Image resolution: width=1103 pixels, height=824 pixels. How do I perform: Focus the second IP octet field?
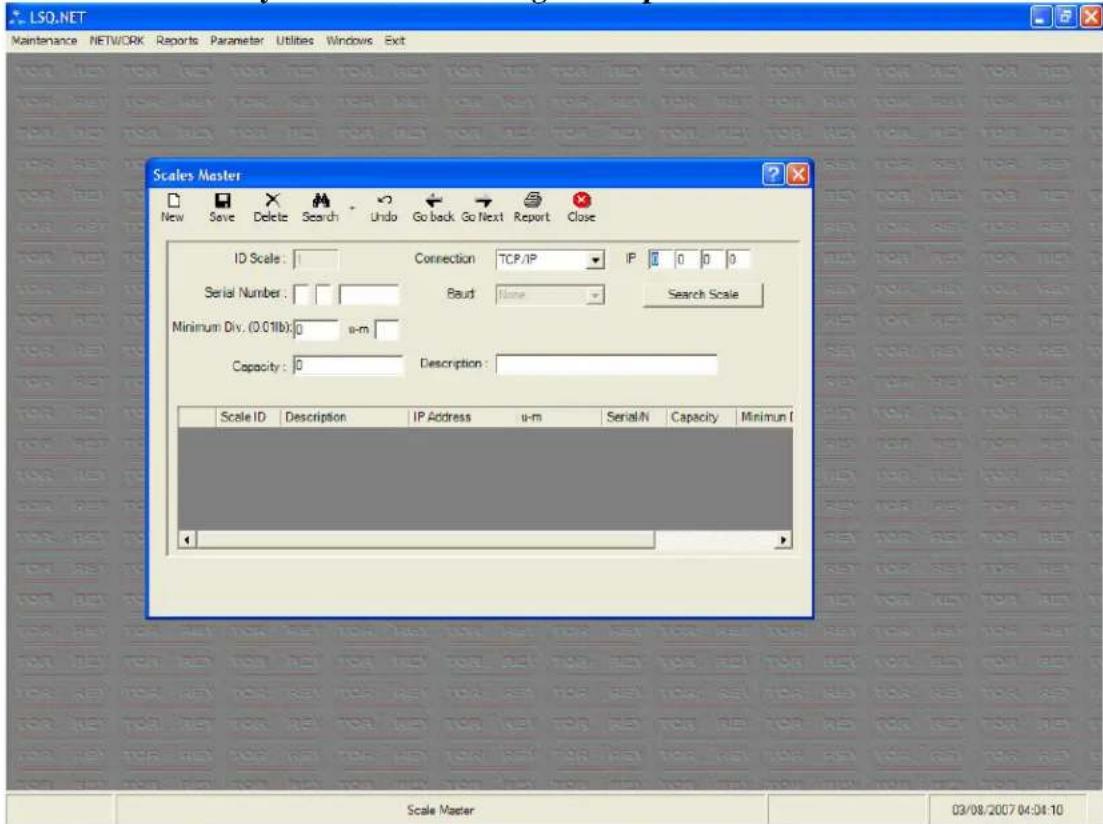(684, 259)
